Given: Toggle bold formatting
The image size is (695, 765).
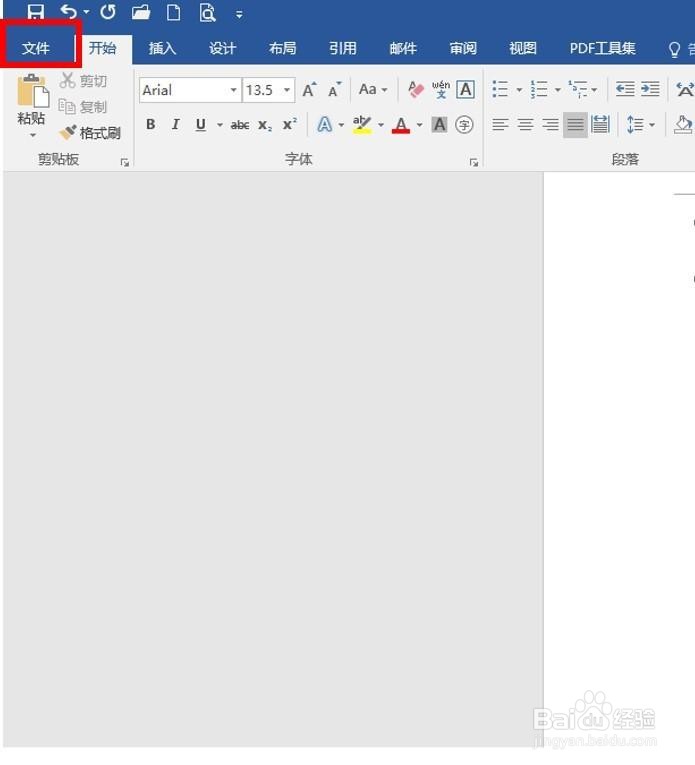Looking at the screenshot, I should click(151, 124).
